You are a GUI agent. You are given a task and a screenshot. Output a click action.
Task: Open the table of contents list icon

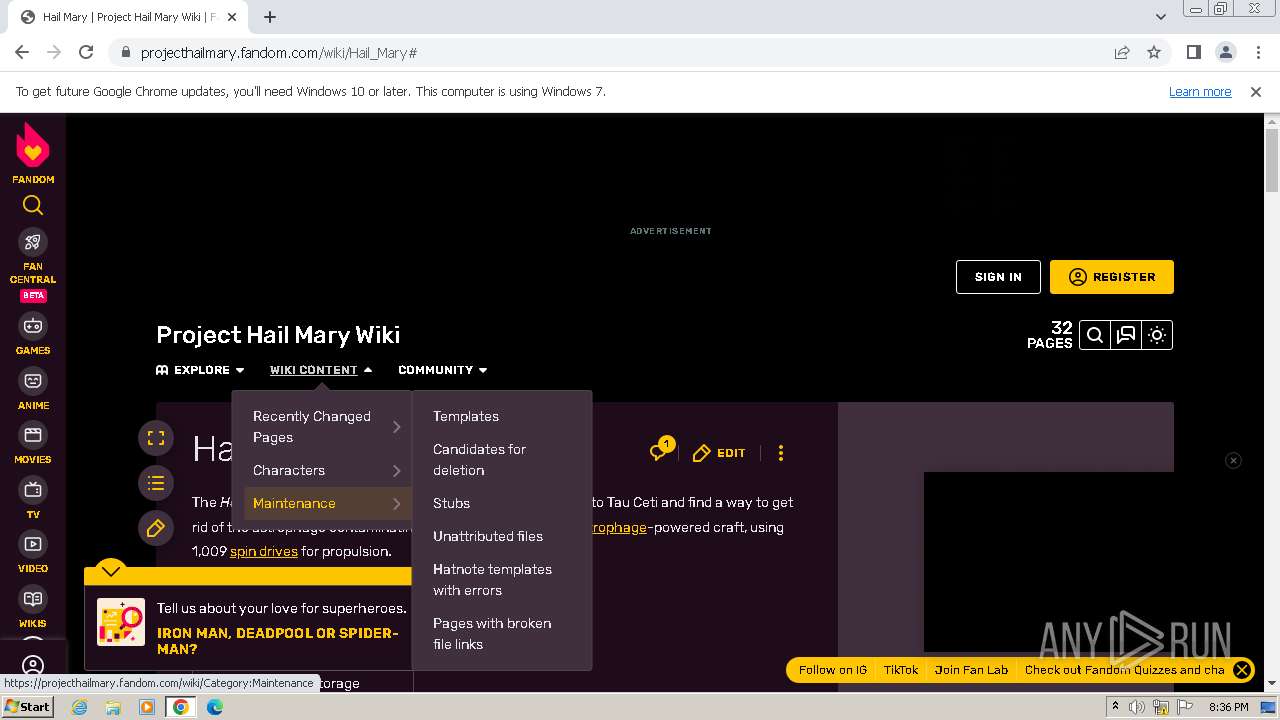pos(156,484)
